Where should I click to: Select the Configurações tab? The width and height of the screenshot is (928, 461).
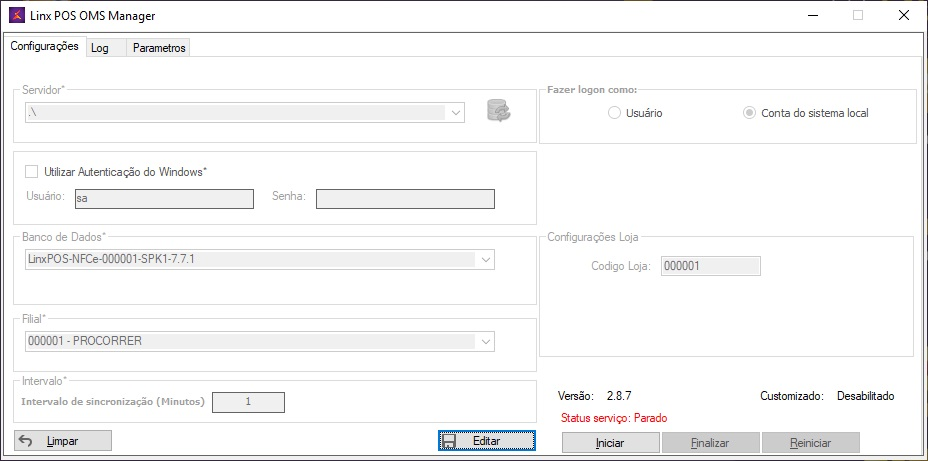(x=44, y=46)
